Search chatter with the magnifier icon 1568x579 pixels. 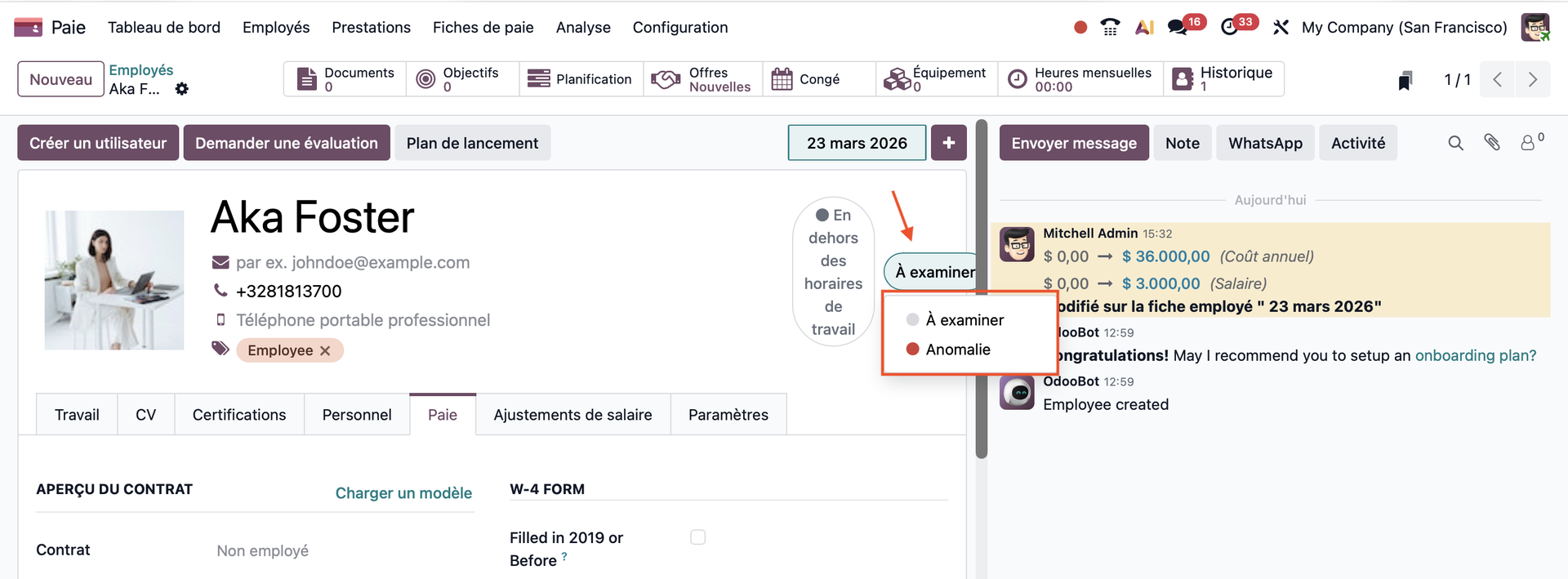1455,143
